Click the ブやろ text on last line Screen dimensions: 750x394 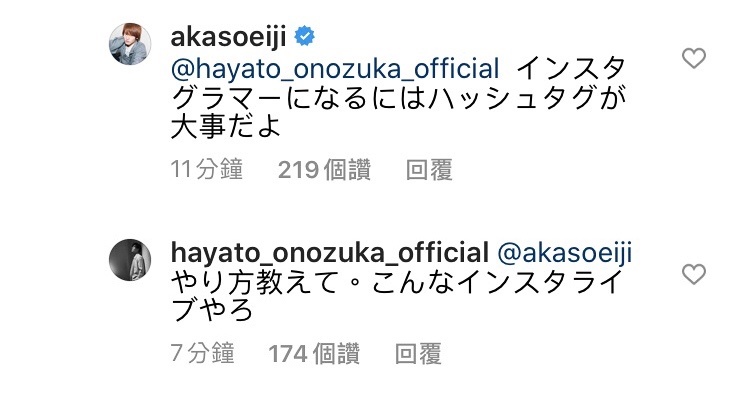click(x=212, y=312)
